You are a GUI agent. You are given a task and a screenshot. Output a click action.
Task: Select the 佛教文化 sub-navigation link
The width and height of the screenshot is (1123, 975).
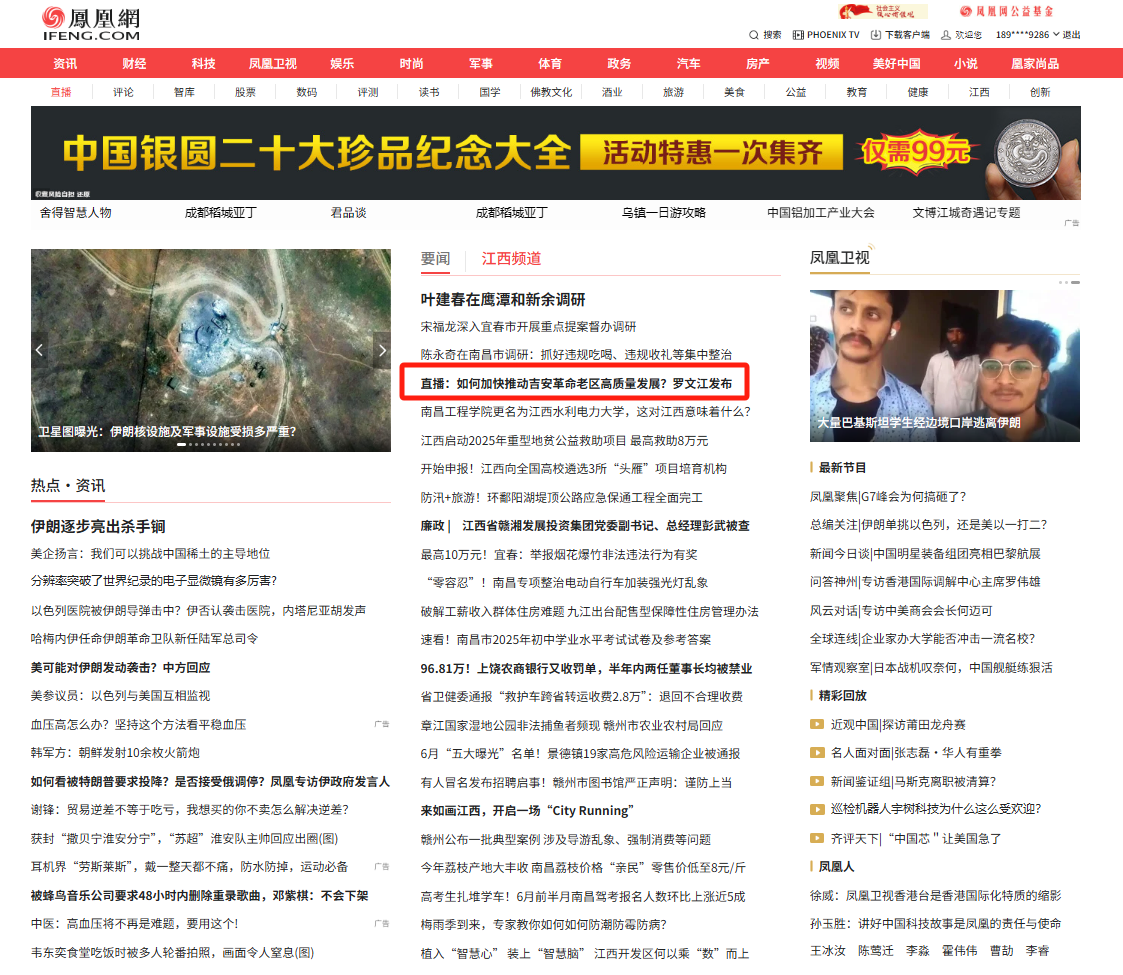coord(551,92)
